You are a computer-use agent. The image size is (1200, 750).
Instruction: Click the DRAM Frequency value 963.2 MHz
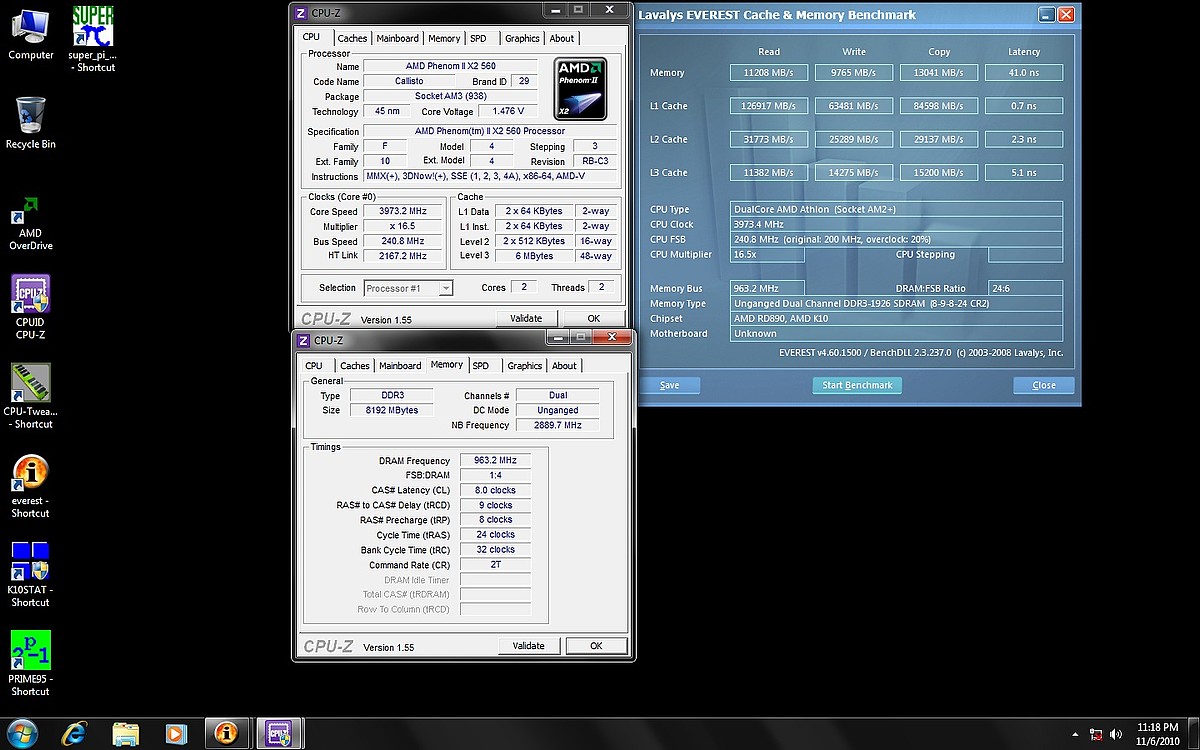pyautogui.click(x=495, y=461)
